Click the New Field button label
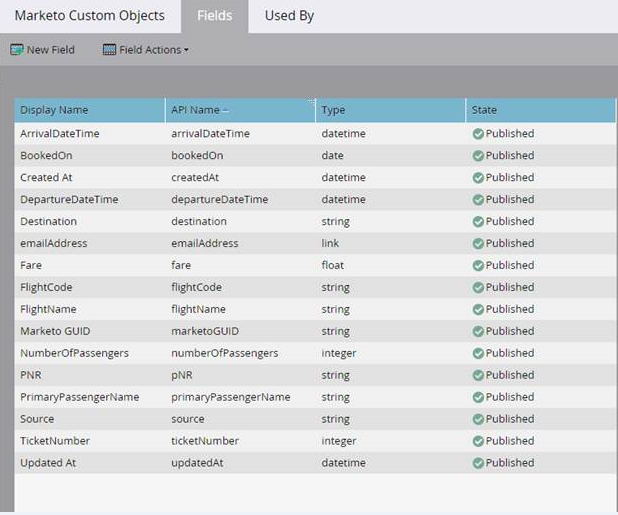 coord(50,50)
